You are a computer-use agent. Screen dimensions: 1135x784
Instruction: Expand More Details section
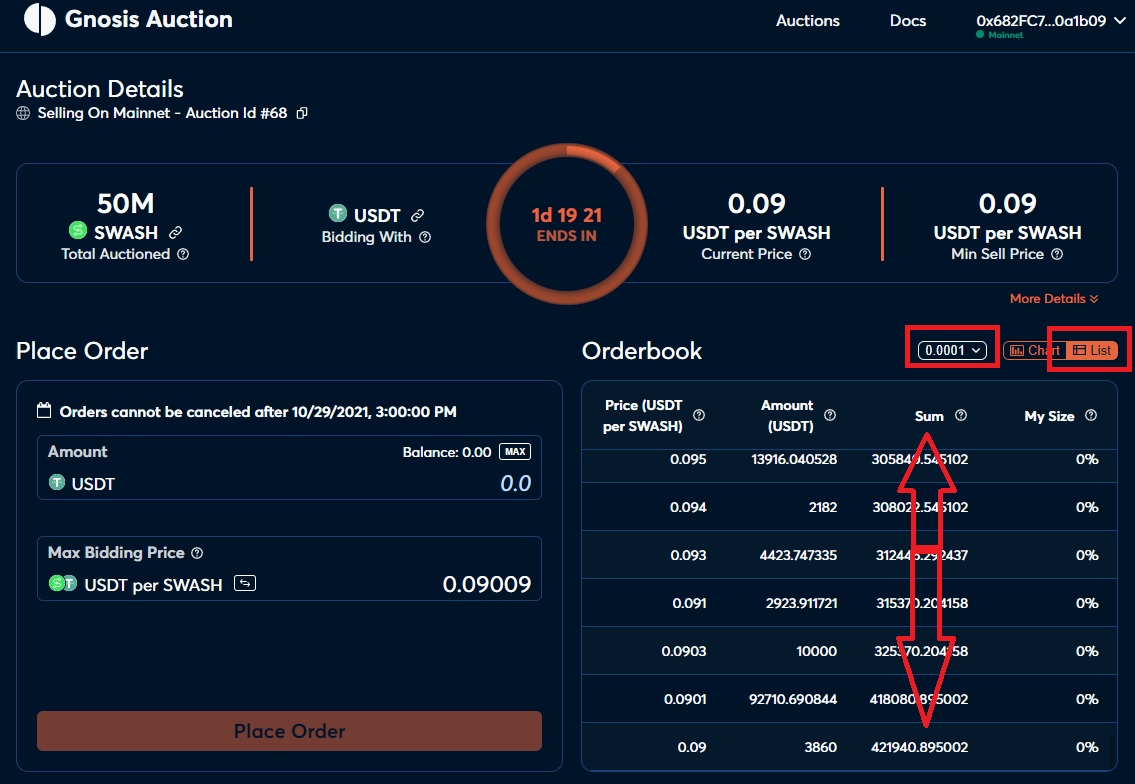[x=1054, y=298]
